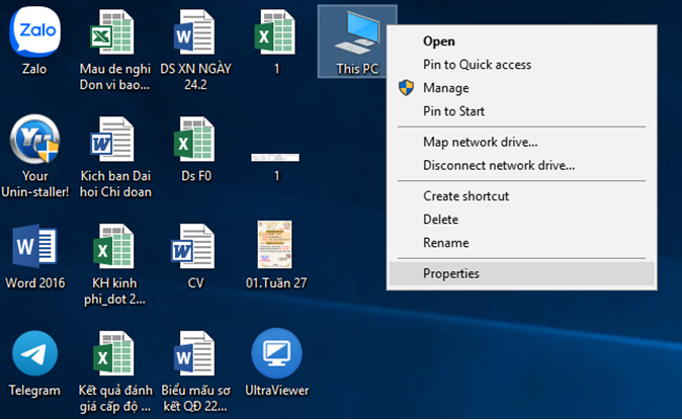The height and width of the screenshot is (420, 682).
Task: Choose Manage in the context menu
Action: 522,88
